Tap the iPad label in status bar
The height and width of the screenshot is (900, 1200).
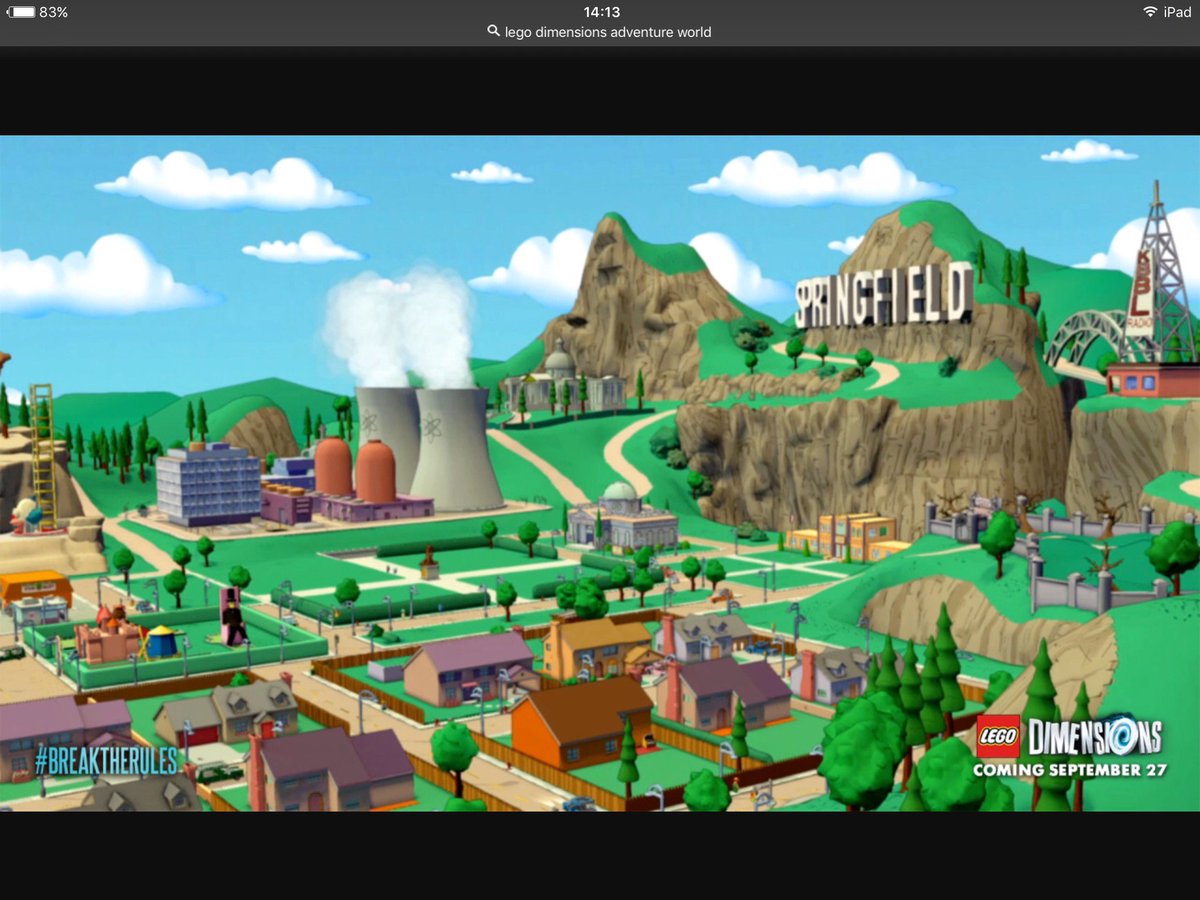point(1177,12)
